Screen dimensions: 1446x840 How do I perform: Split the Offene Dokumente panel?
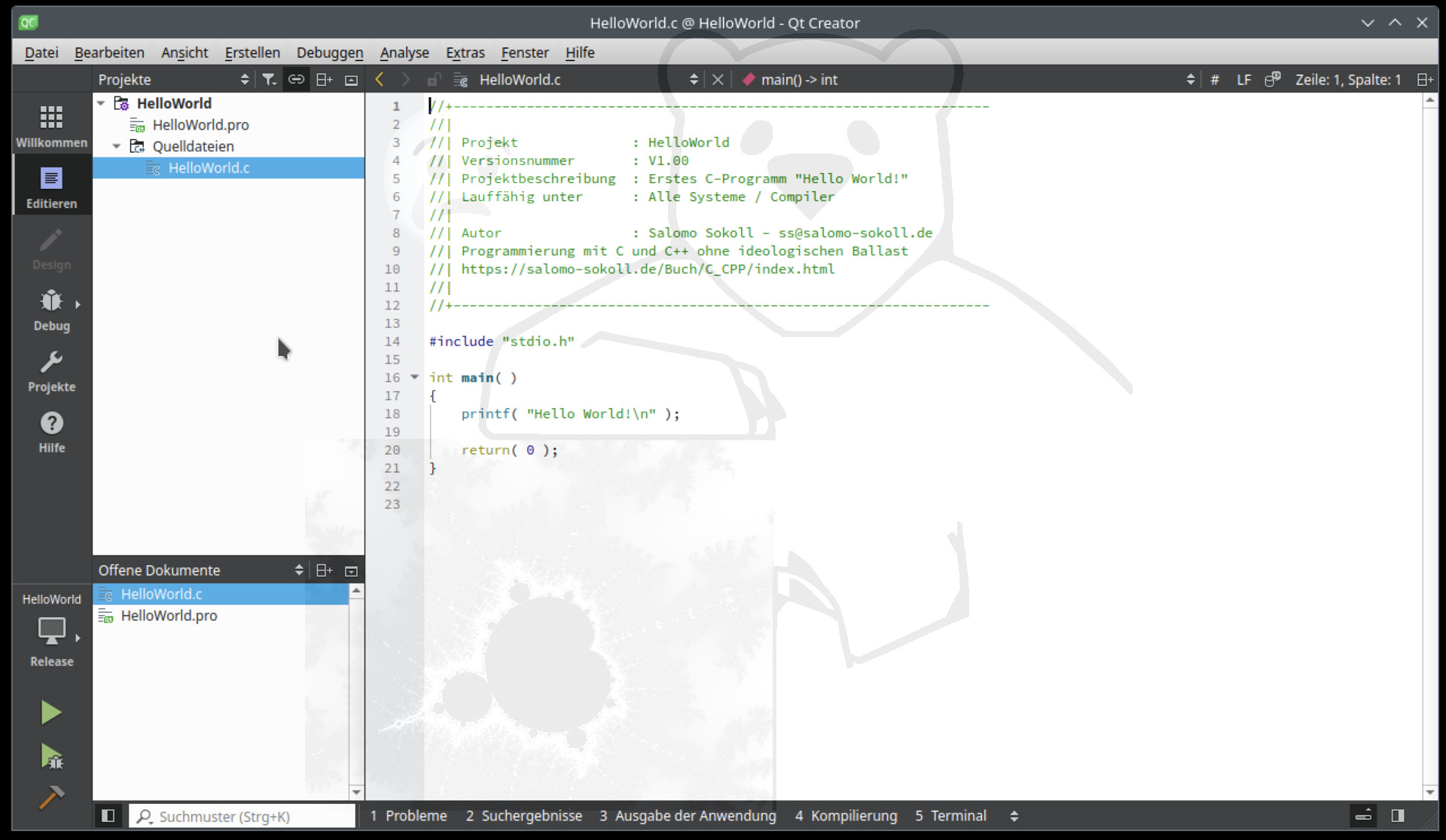(324, 571)
